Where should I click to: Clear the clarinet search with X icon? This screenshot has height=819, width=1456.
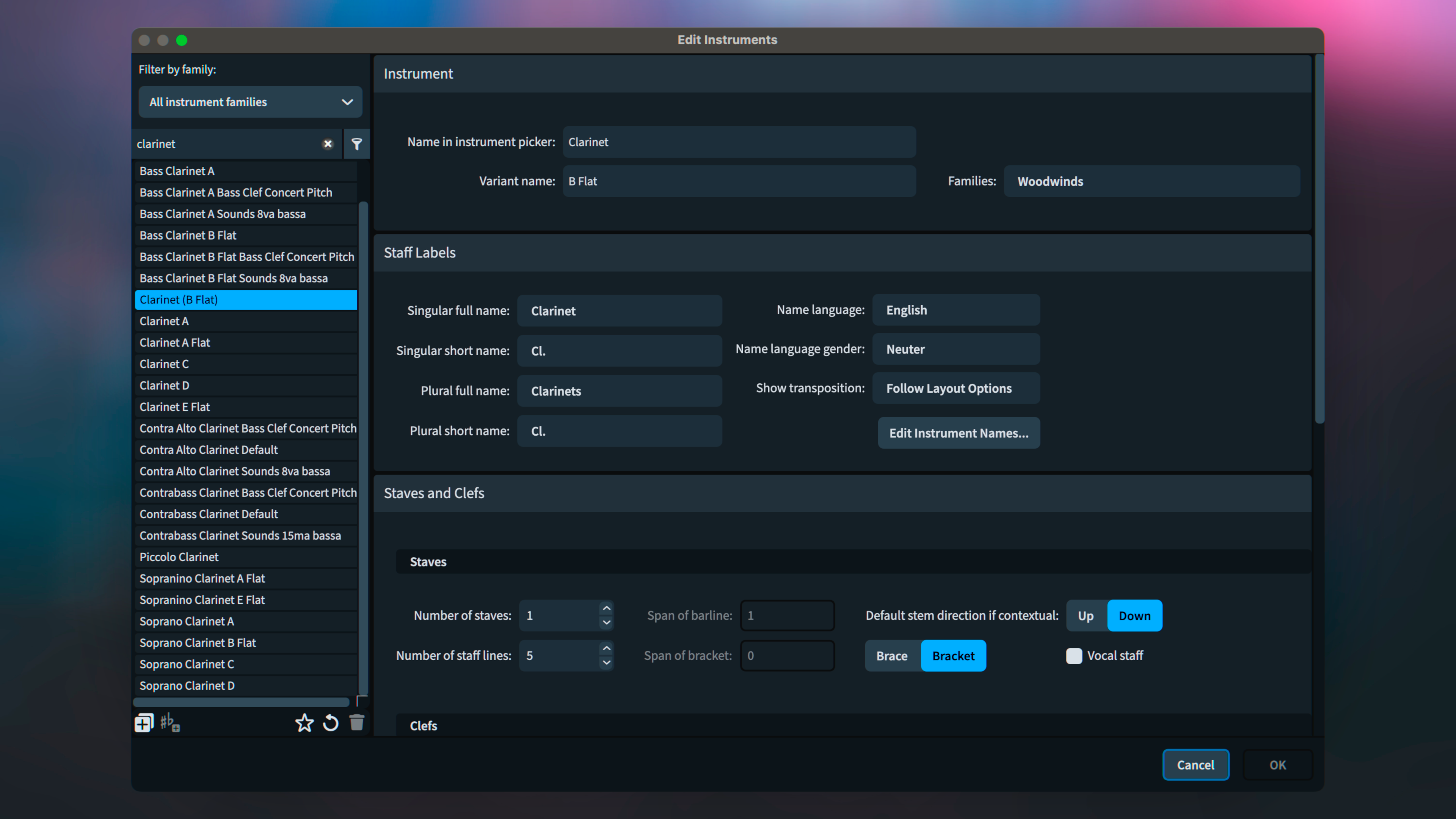click(328, 144)
